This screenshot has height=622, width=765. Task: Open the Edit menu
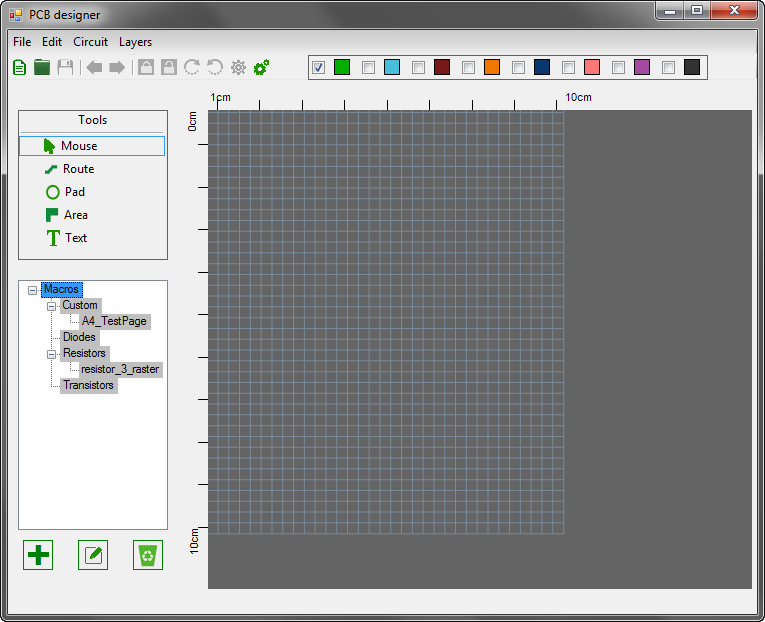click(52, 42)
